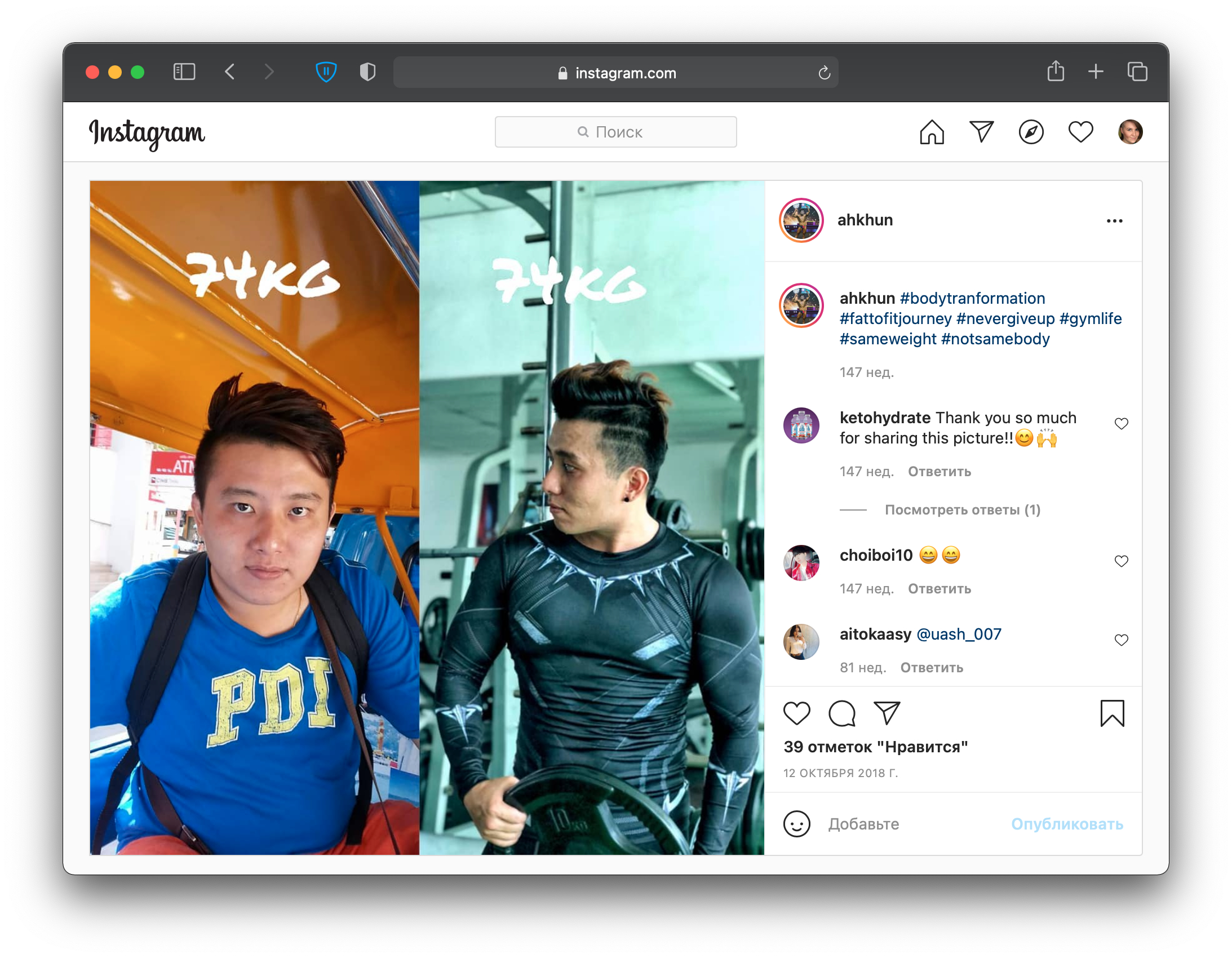Open the three-dot post options menu
1232x958 pixels.
click(1114, 220)
